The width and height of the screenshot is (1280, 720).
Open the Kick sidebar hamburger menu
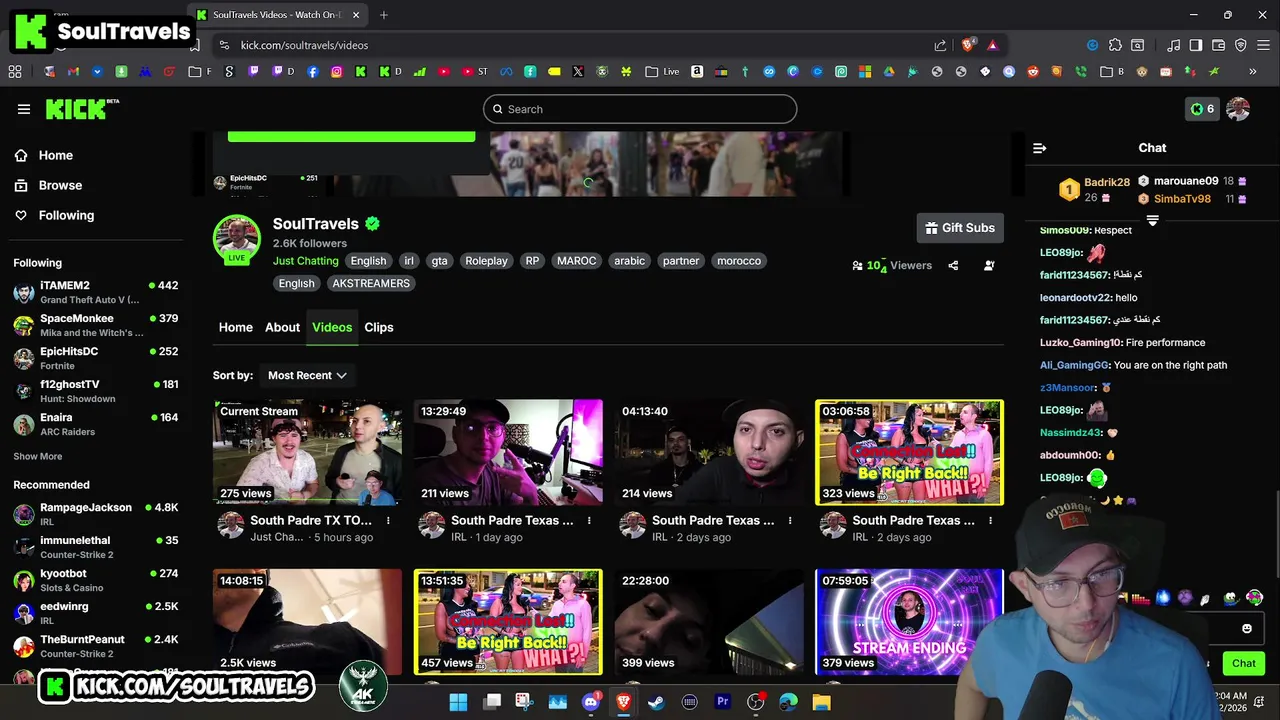tap(24, 109)
